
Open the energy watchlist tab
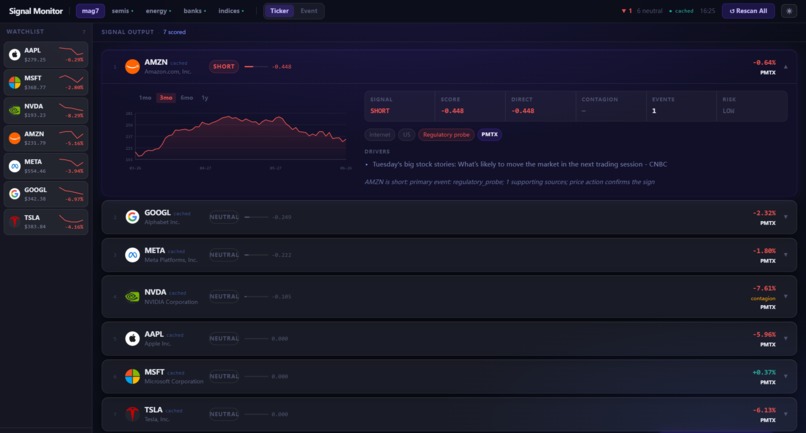tap(158, 11)
